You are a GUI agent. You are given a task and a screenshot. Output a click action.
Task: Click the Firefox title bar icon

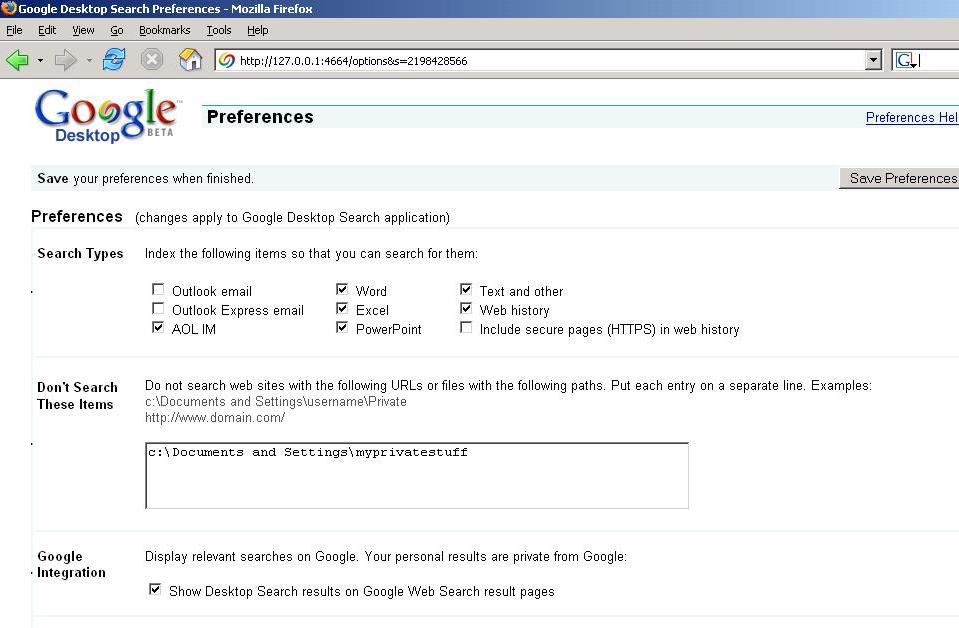[x=9, y=8]
